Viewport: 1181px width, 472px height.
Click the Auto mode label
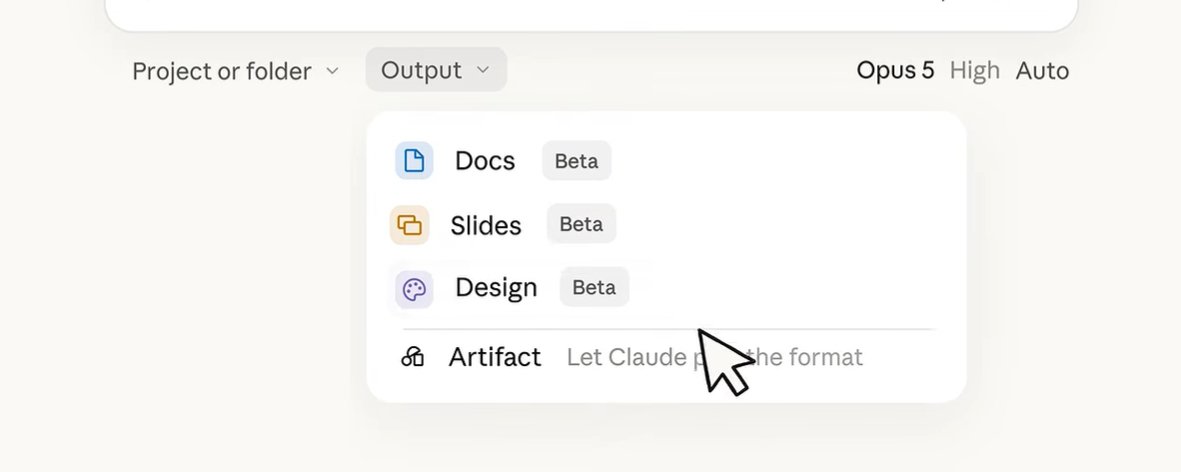[1042, 71]
